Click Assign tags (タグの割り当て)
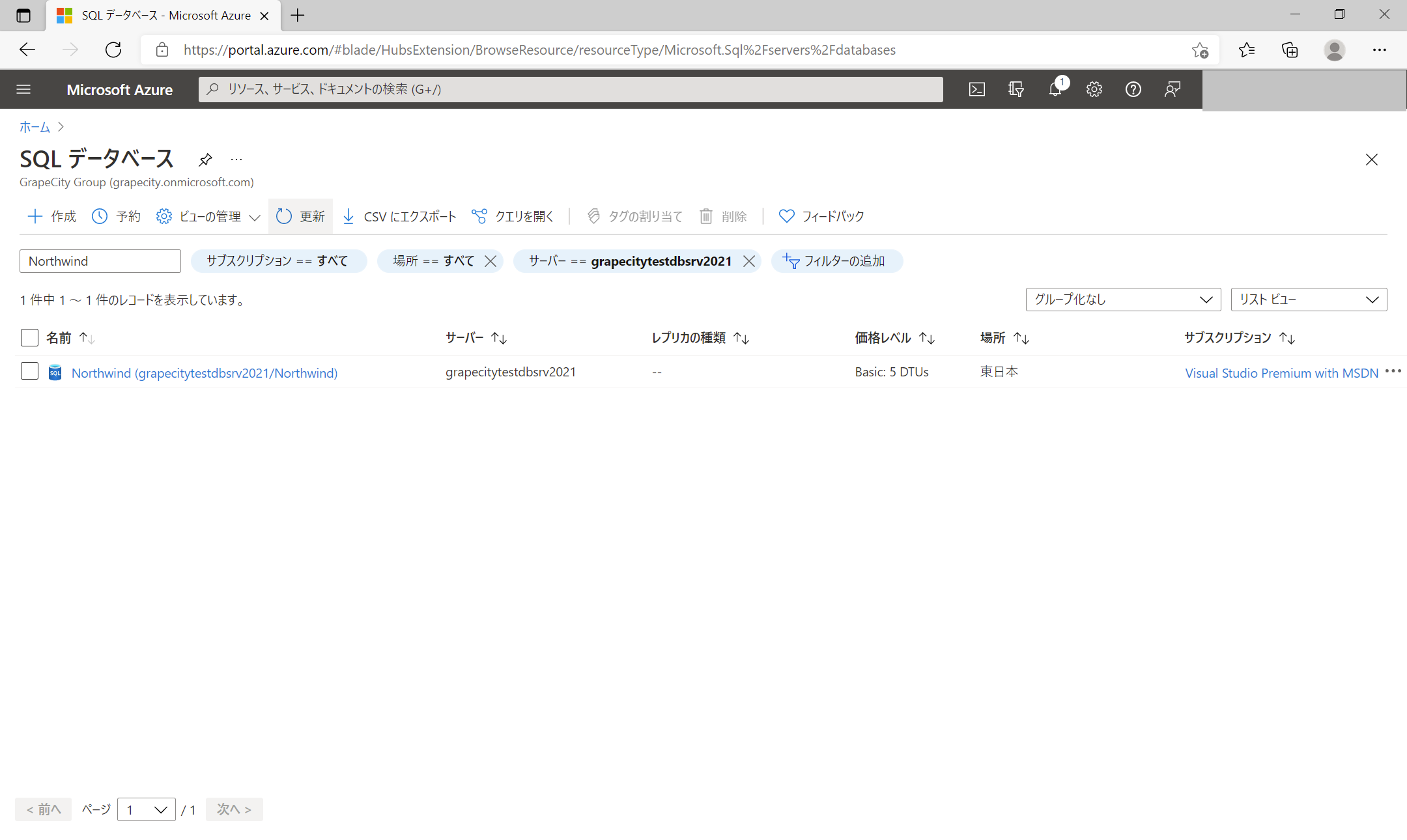The image size is (1407, 840). [634, 216]
